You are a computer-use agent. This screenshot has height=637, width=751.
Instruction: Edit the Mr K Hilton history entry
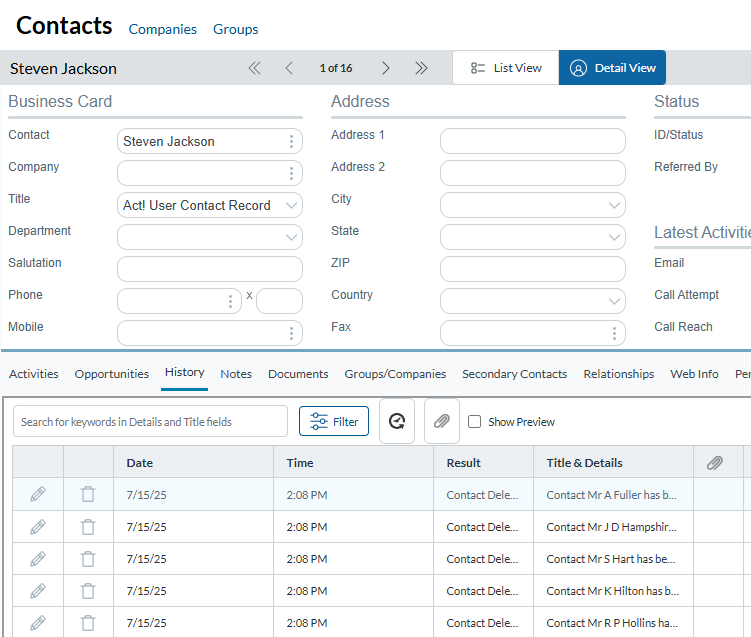(x=38, y=591)
